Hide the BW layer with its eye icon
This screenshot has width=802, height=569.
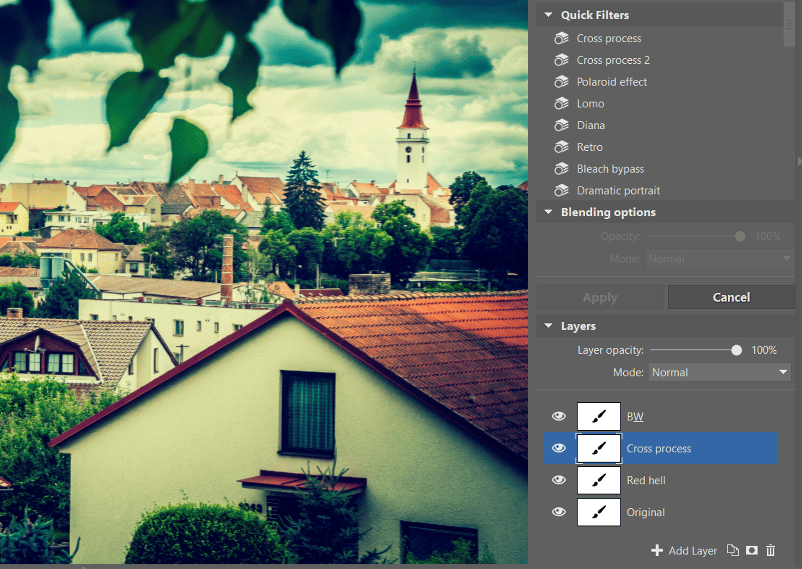coord(559,417)
